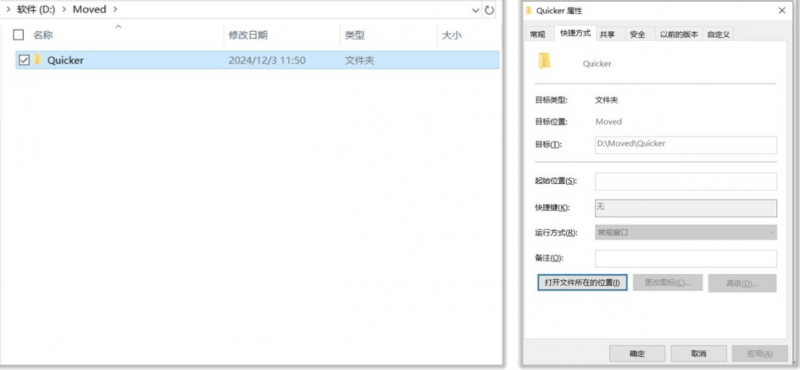
Task: Sort by the 修改日期 column header
Action: point(248,35)
